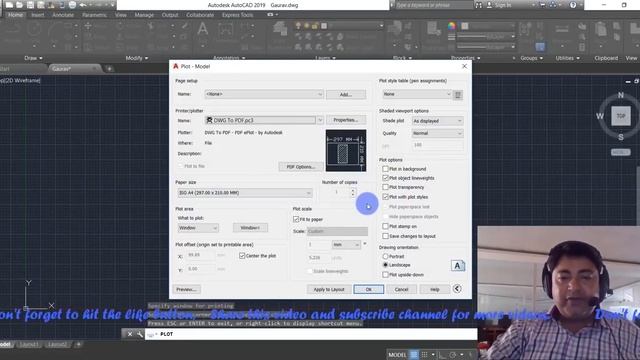This screenshot has width=640, height=360.
Task: Click the Measure tool in Utilities panel
Action: (x=562, y=29)
